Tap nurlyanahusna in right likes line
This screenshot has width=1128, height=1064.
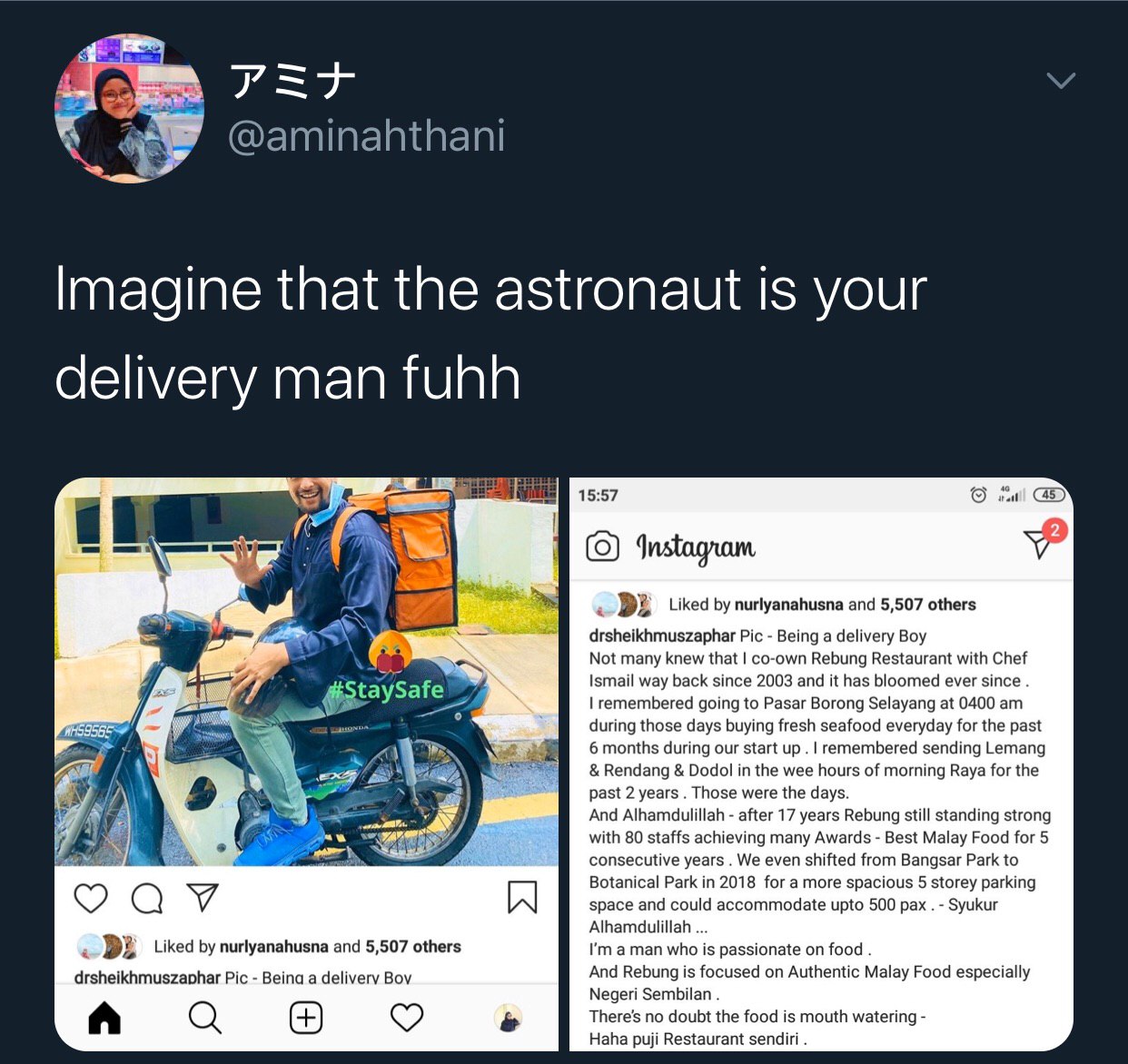click(788, 605)
